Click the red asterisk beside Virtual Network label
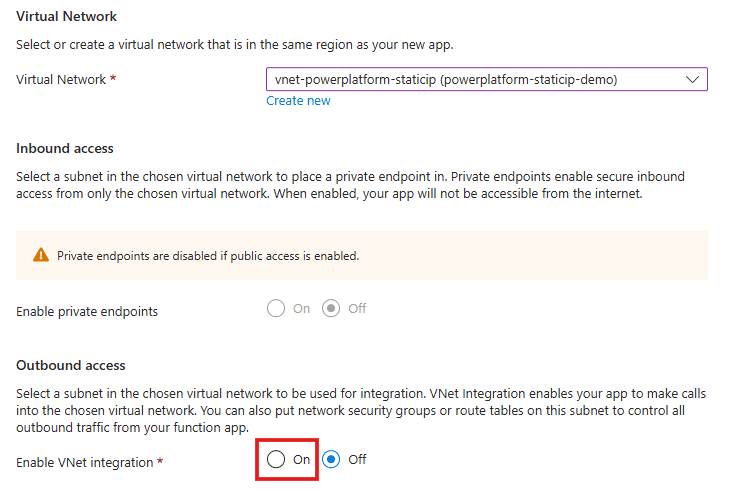Screen dimensions: 737x491 (114, 79)
